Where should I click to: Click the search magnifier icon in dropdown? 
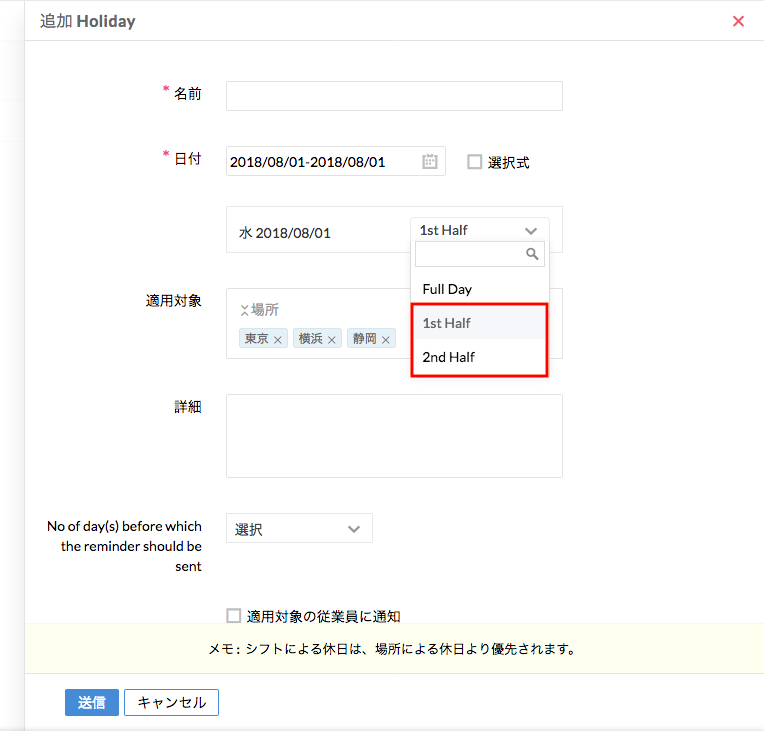coord(532,254)
